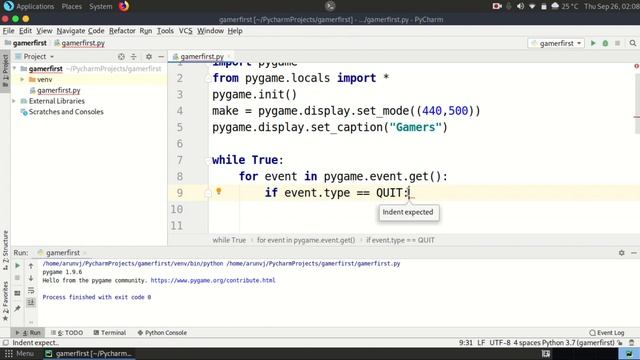The height and width of the screenshot is (360, 640).
Task: Open the Python Console tool window
Action: pos(162,333)
